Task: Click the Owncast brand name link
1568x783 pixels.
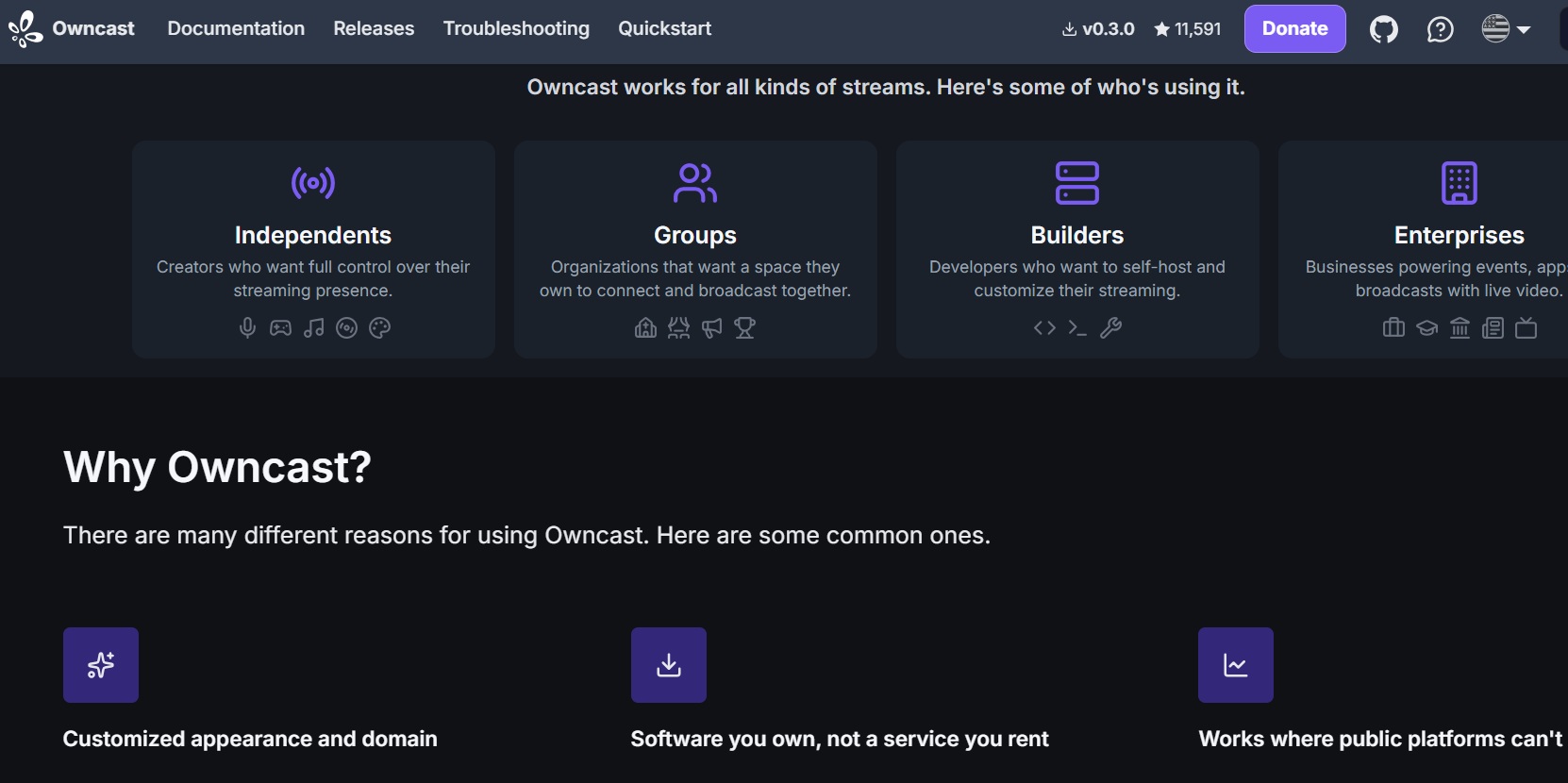Action: [x=93, y=28]
